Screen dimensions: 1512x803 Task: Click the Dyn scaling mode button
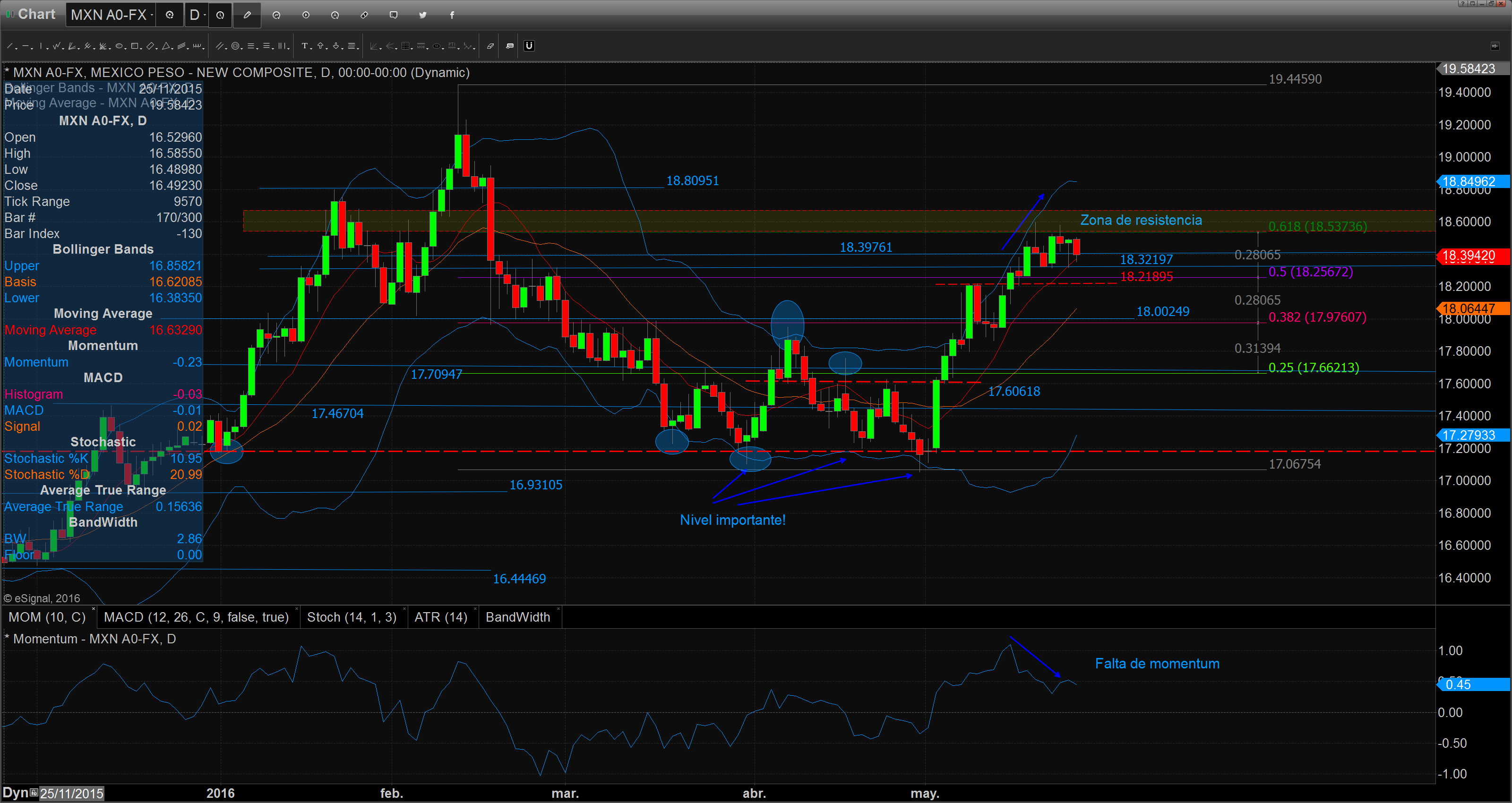[16, 793]
